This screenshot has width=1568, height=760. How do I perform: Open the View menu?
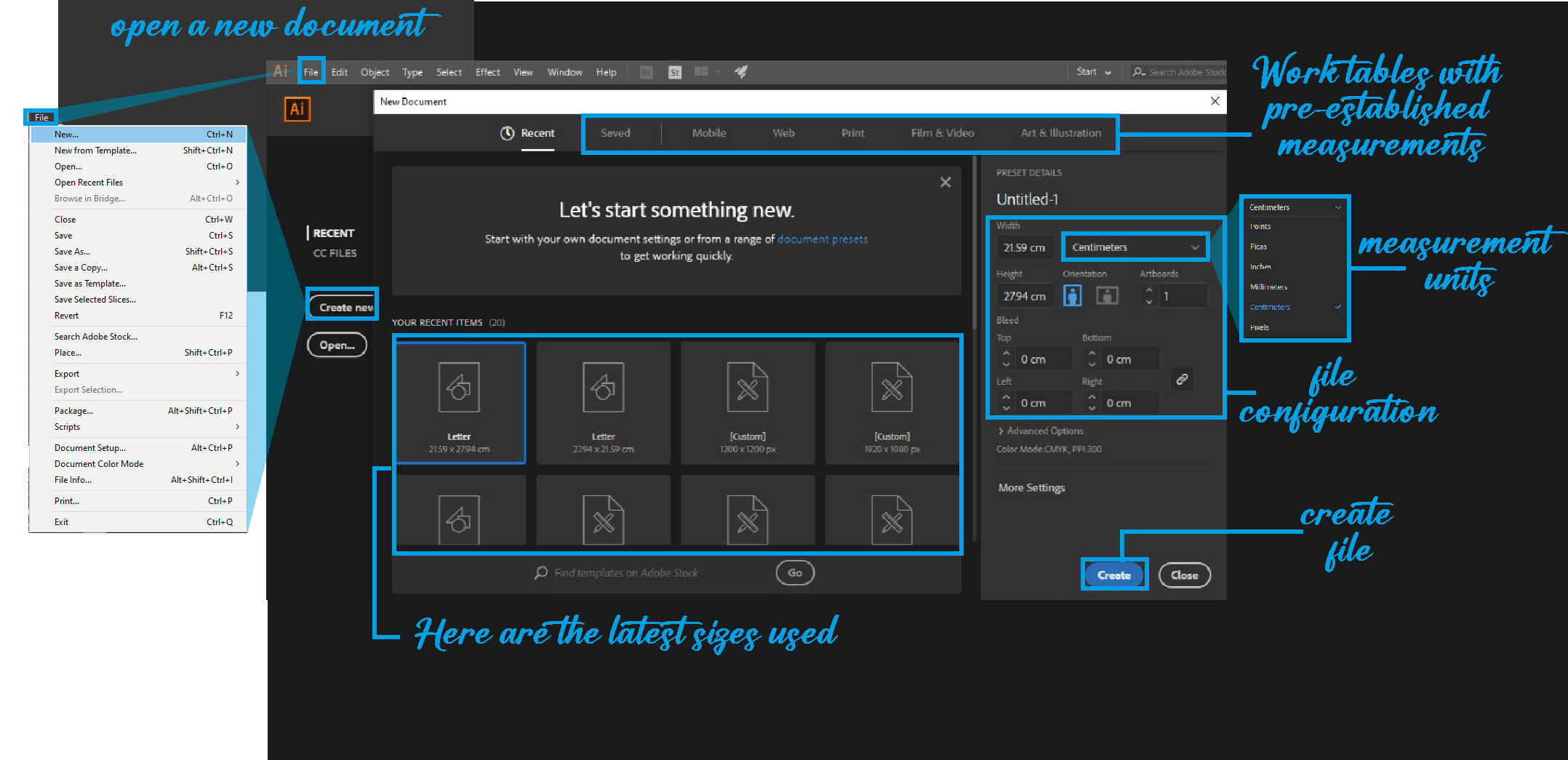(x=523, y=72)
